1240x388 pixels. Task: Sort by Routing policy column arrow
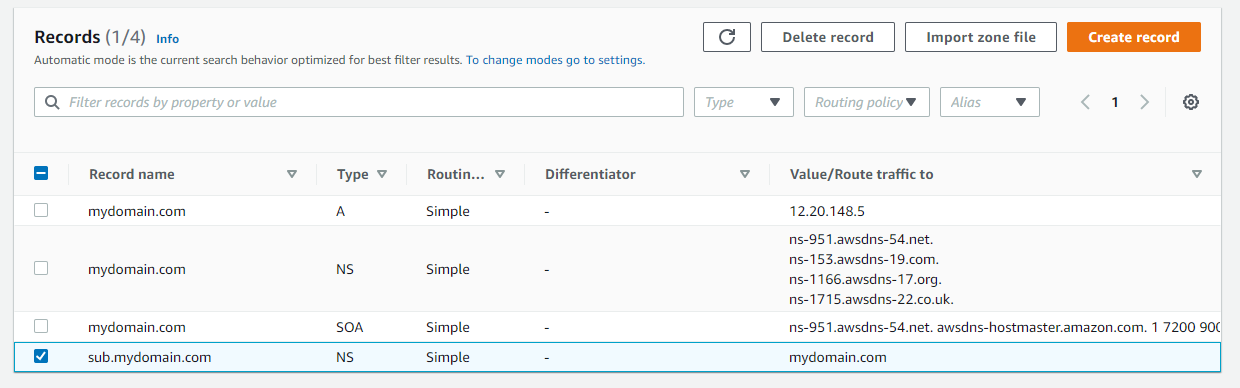click(x=500, y=174)
